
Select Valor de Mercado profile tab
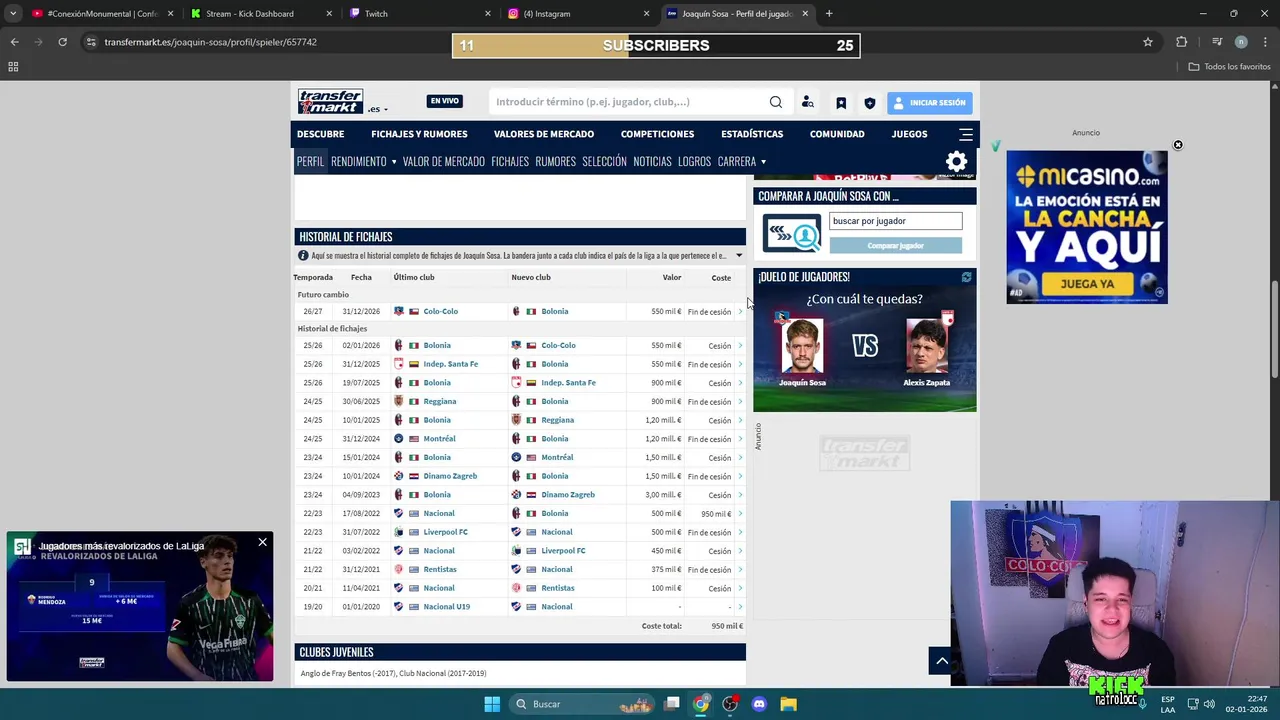click(x=444, y=161)
